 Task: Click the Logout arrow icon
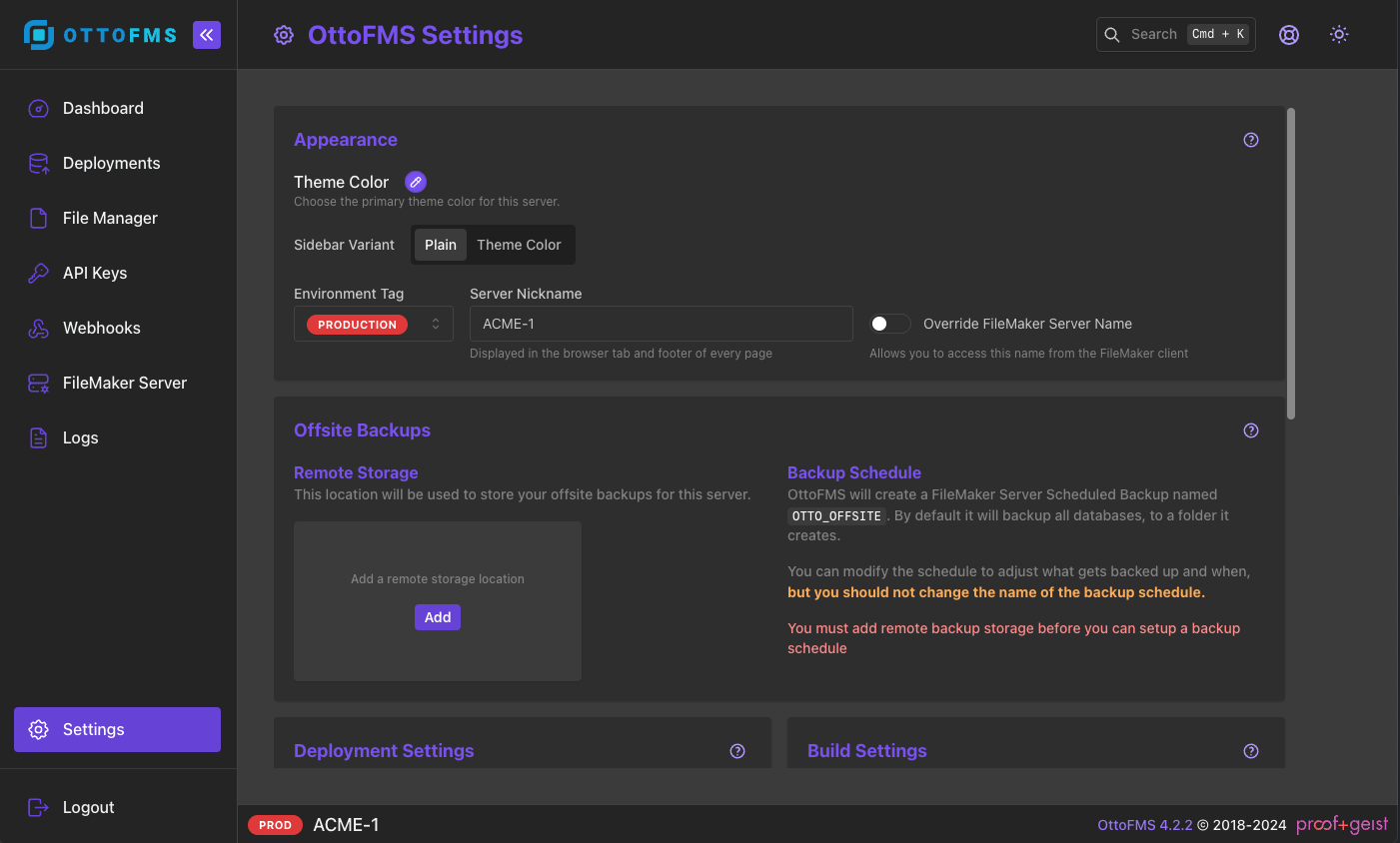tap(39, 807)
